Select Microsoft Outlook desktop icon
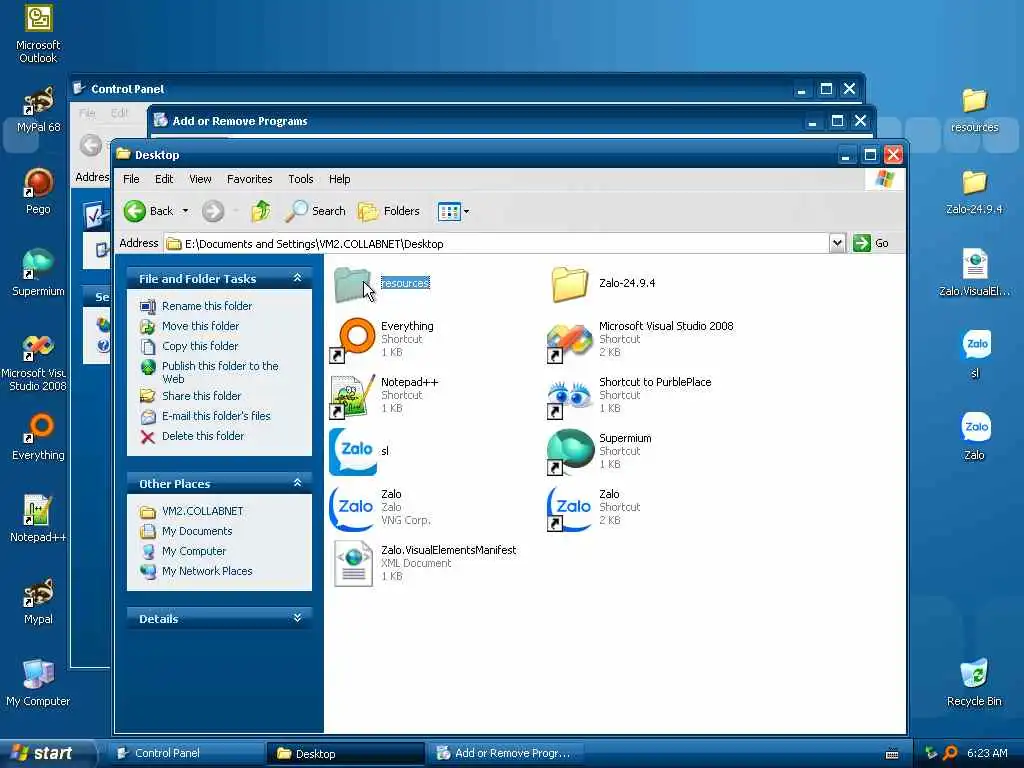1024x768 pixels. click(x=38, y=34)
